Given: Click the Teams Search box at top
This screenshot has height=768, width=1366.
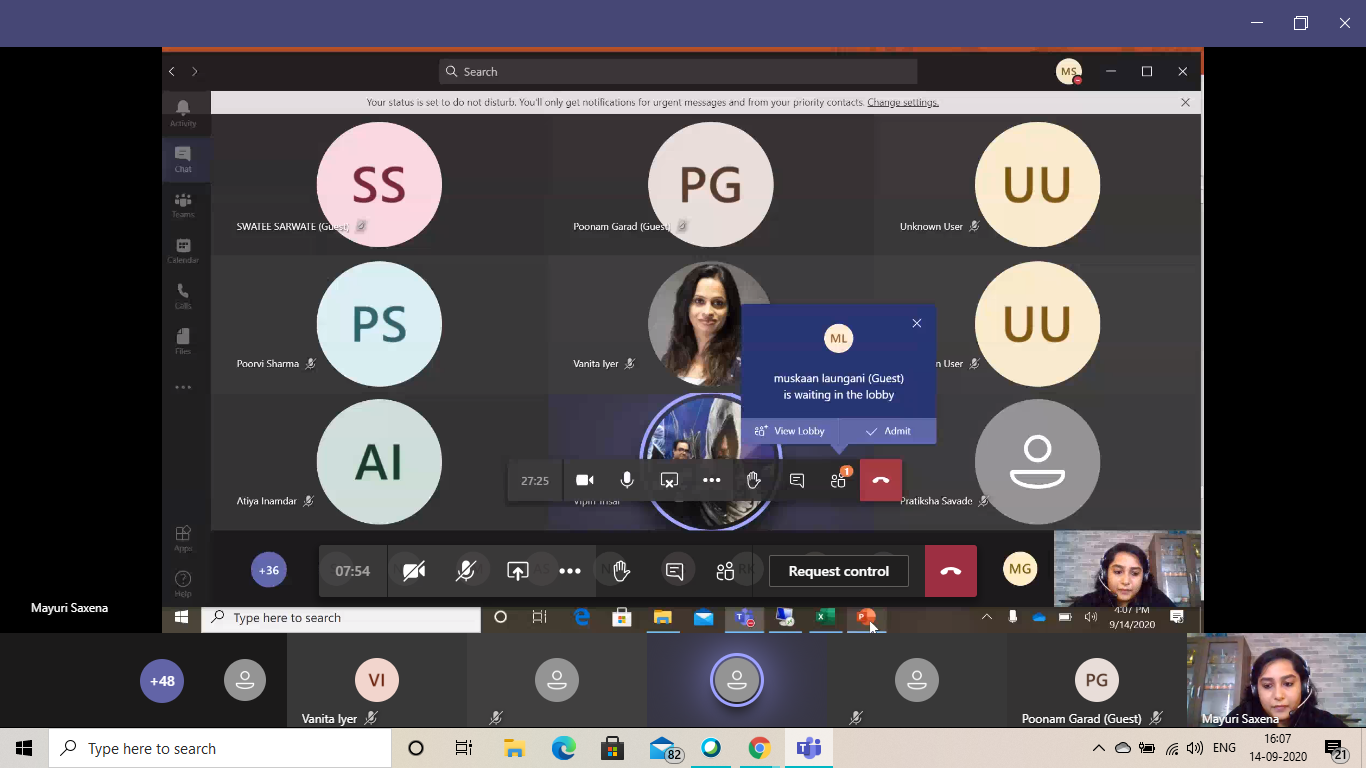Looking at the screenshot, I should click(x=678, y=72).
